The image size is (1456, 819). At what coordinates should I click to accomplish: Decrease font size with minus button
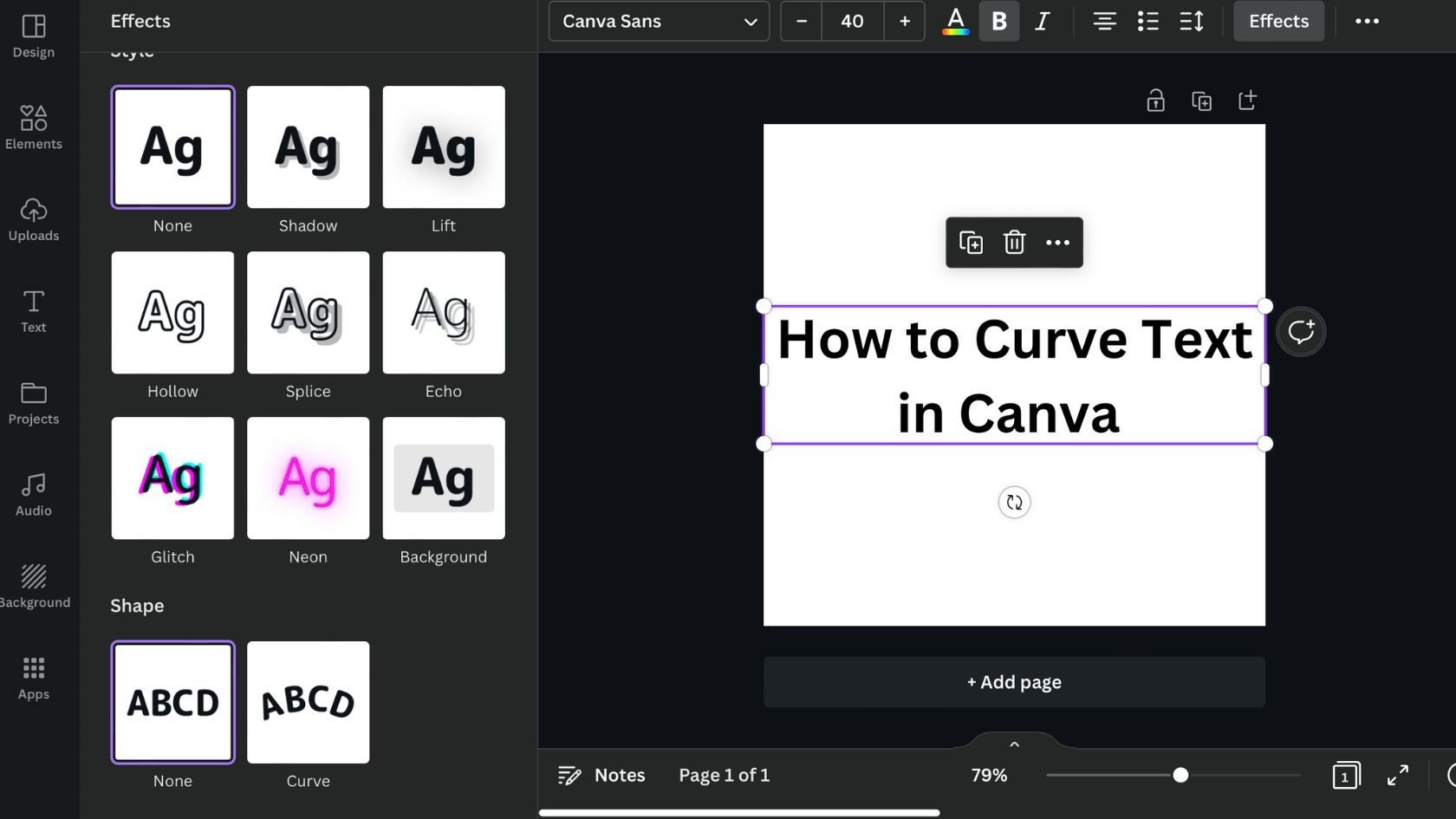801,21
